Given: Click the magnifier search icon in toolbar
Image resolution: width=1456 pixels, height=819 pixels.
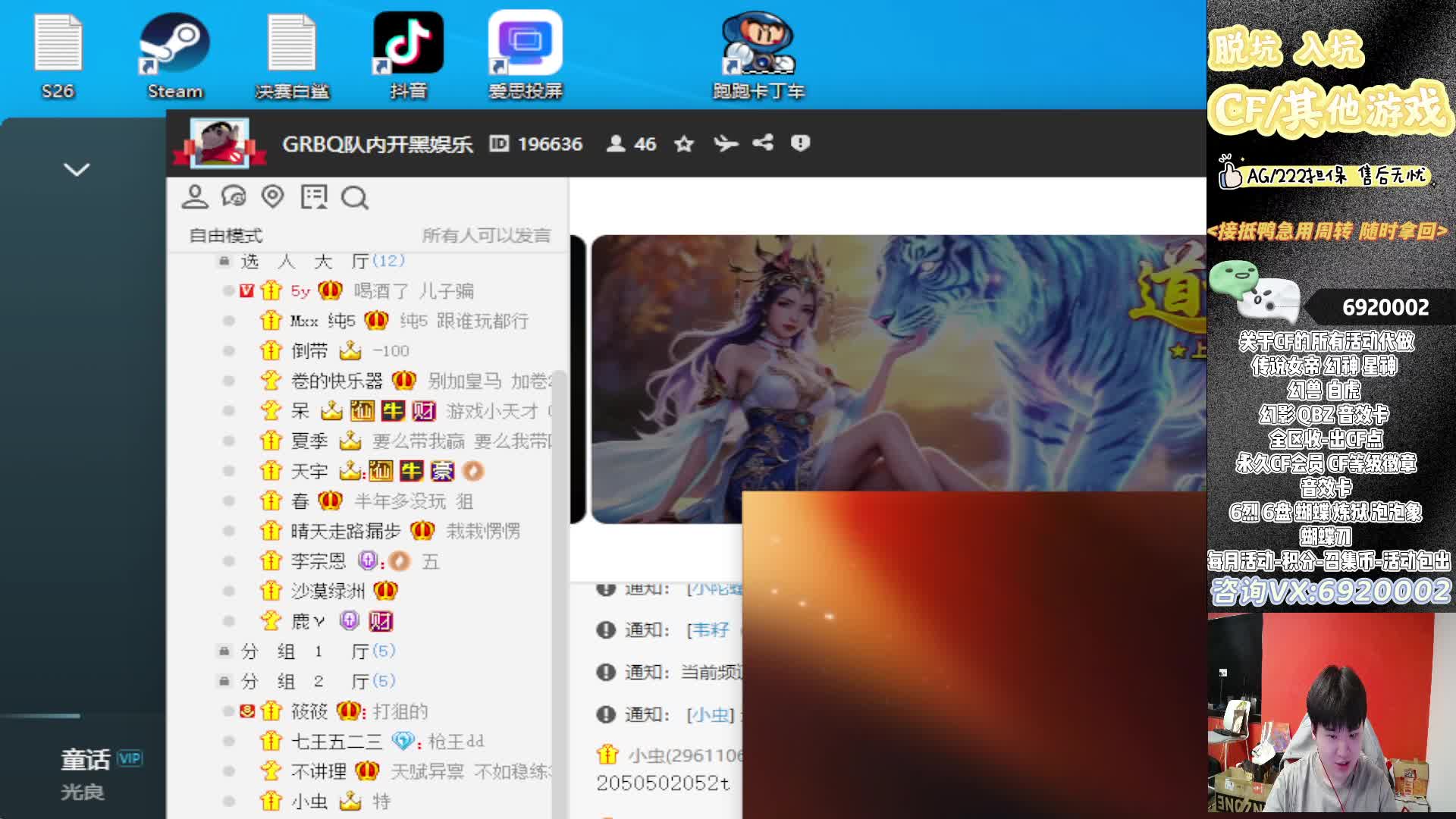Looking at the screenshot, I should click(x=354, y=198).
